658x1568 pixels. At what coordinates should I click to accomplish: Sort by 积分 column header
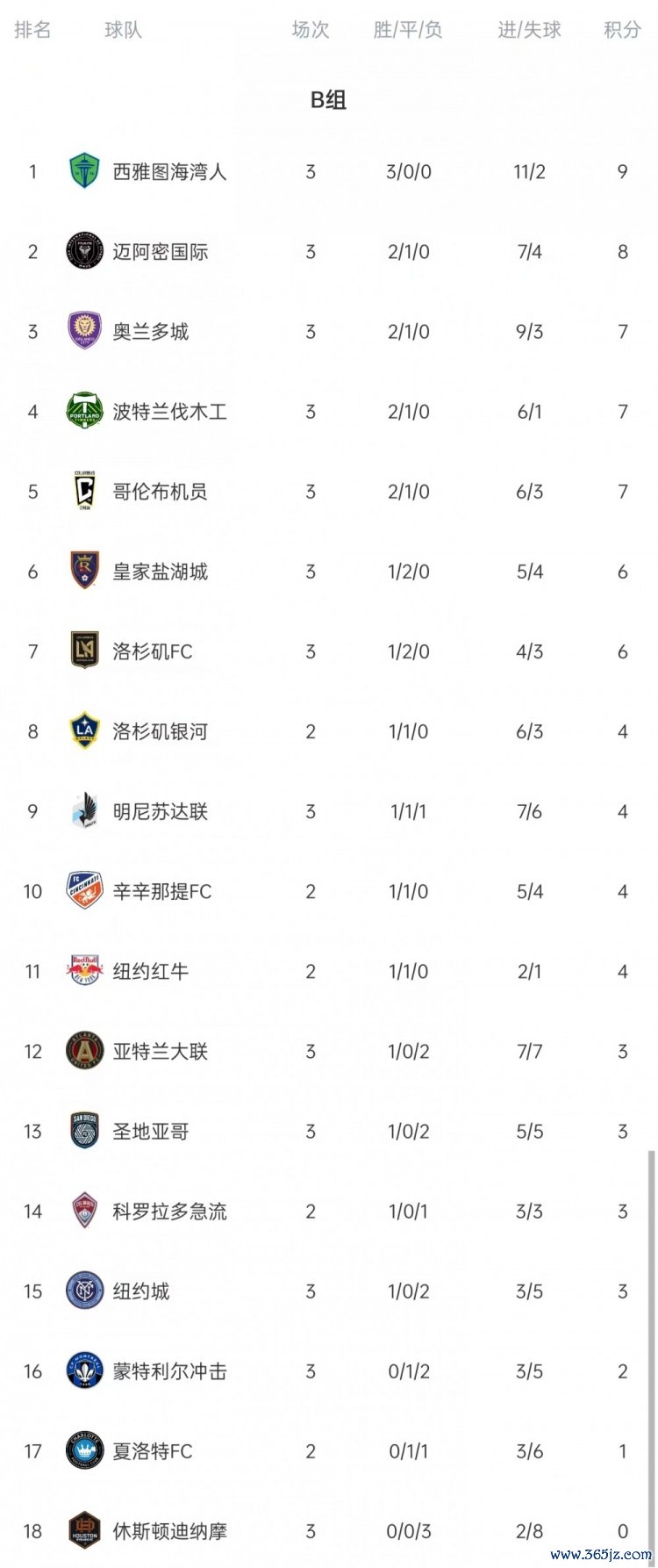point(622,30)
